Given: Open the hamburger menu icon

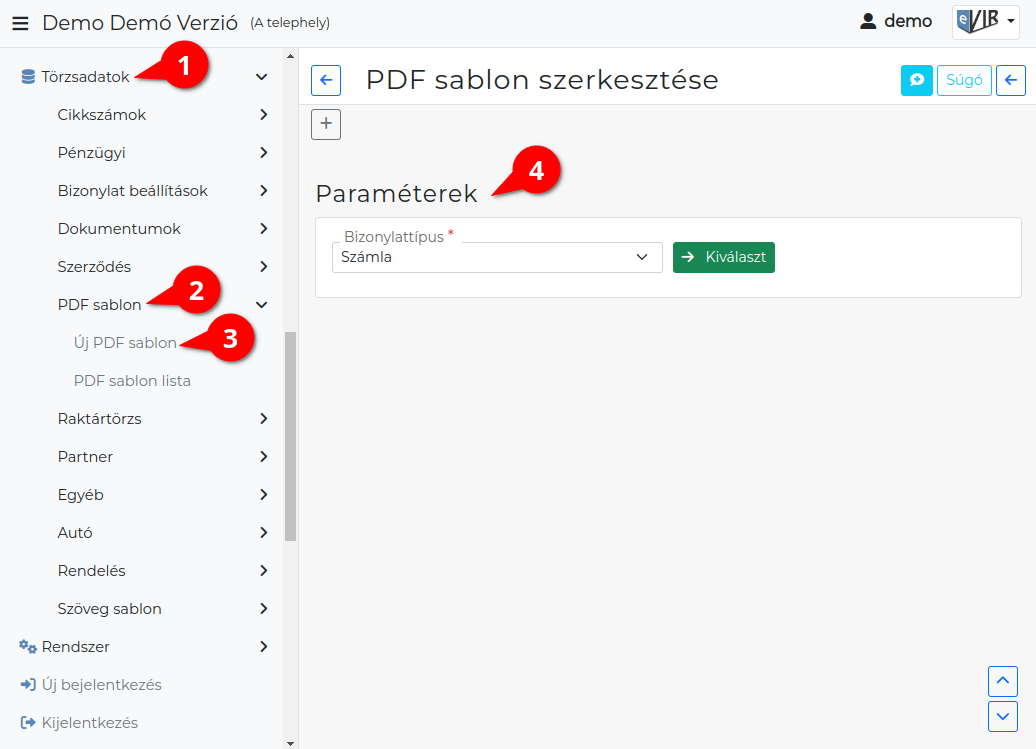Looking at the screenshot, I should pos(20,23).
